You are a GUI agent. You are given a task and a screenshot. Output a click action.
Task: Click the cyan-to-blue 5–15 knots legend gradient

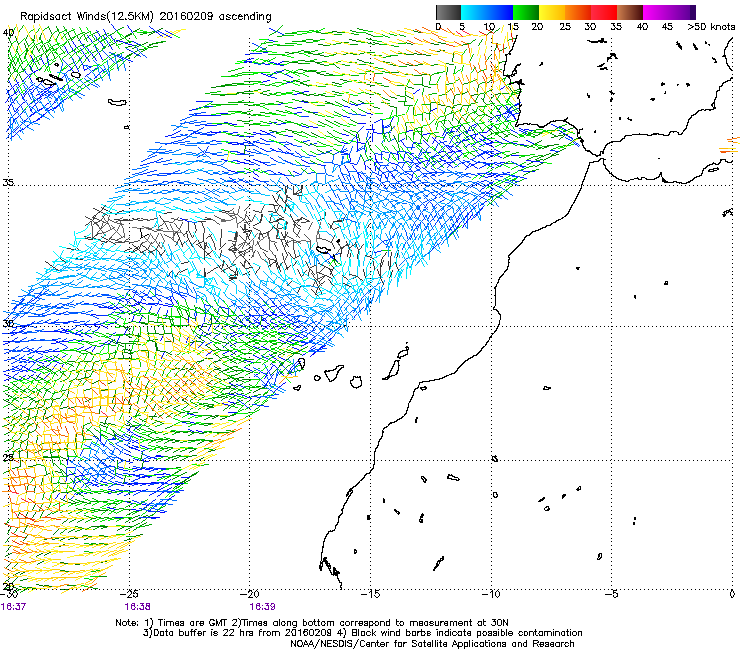point(487,12)
